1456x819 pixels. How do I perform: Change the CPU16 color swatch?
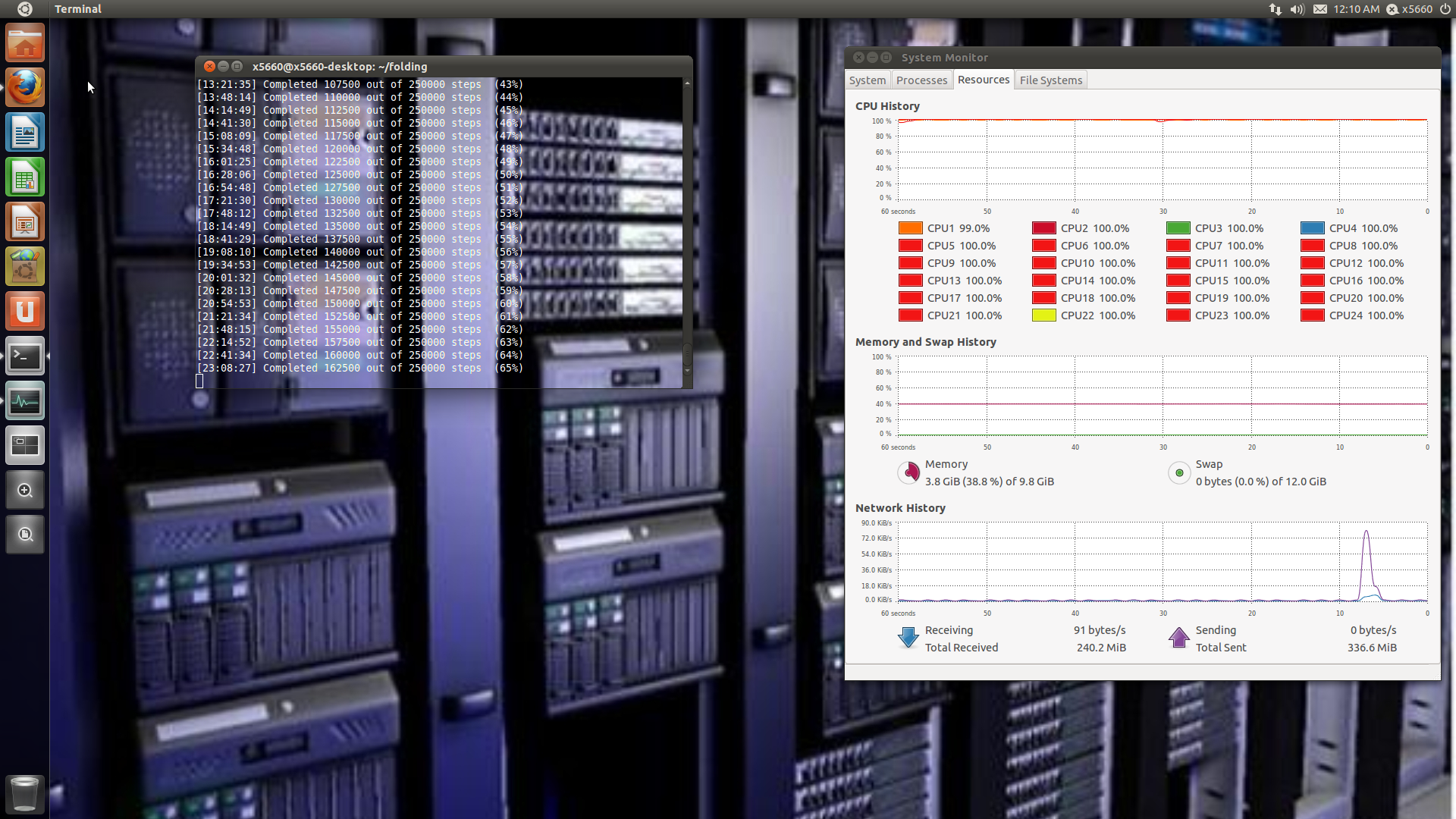(x=1313, y=281)
